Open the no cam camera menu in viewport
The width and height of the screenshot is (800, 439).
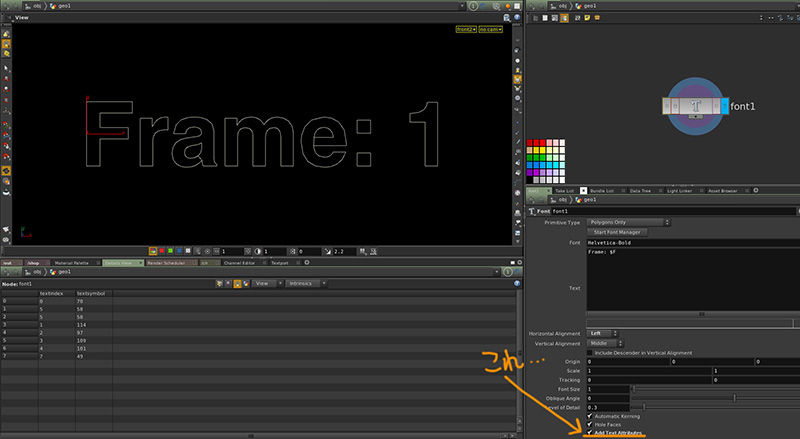[490, 30]
